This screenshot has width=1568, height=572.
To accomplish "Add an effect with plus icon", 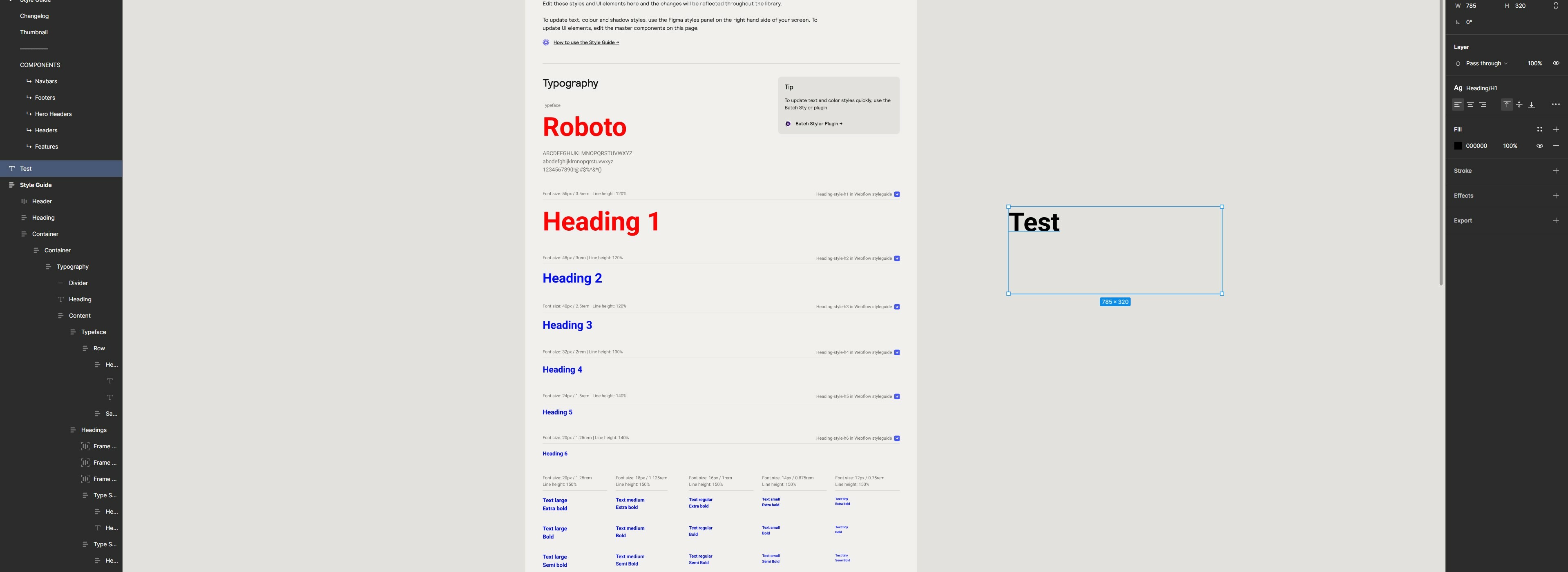I will (x=1556, y=196).
